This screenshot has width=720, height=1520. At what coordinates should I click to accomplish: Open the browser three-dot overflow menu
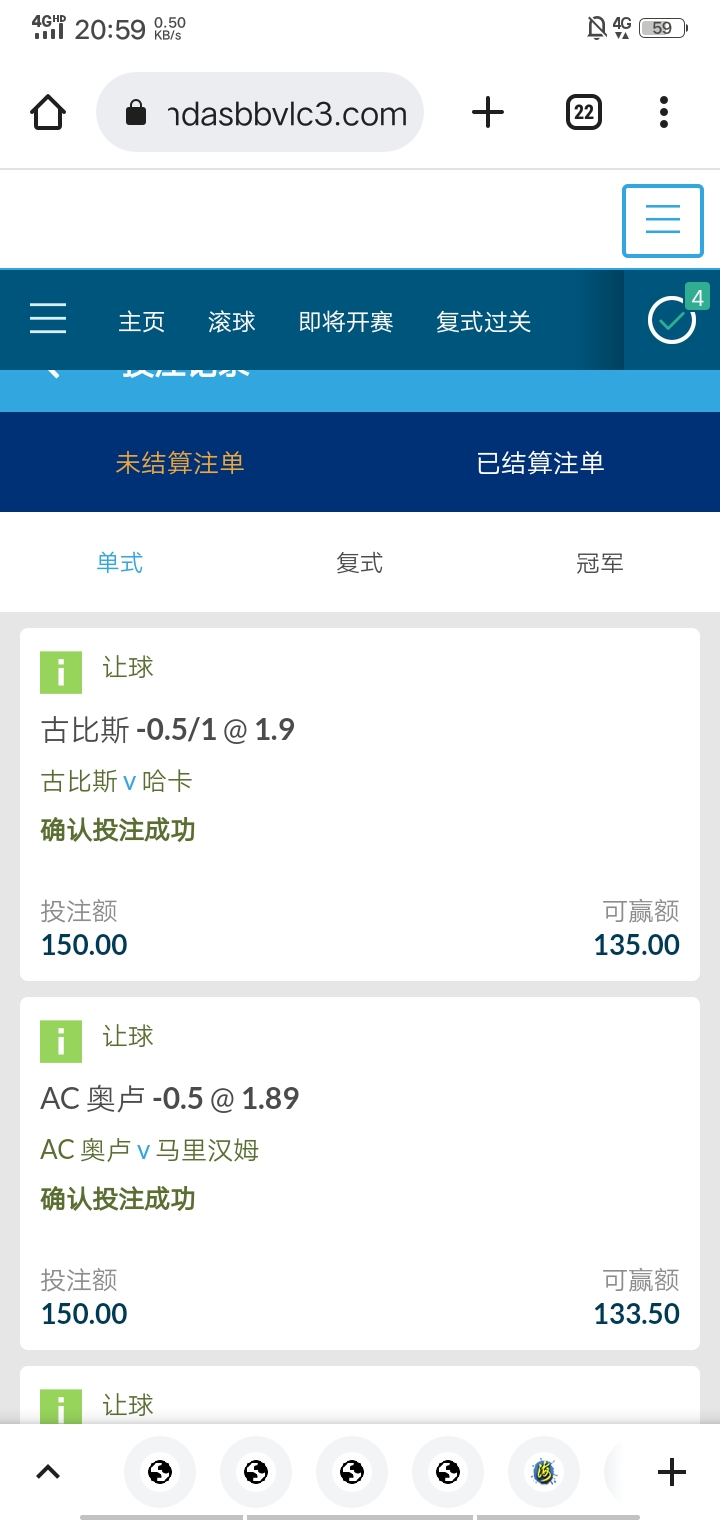pos(664,112)
